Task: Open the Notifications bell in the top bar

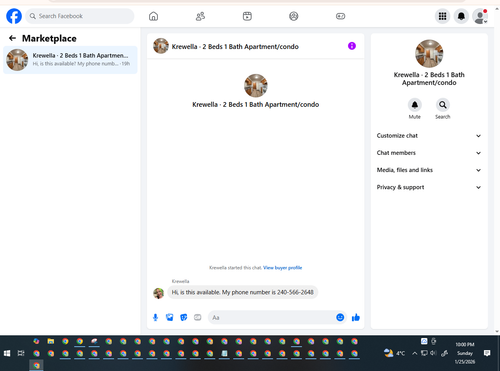Action: tap(461, 16)
